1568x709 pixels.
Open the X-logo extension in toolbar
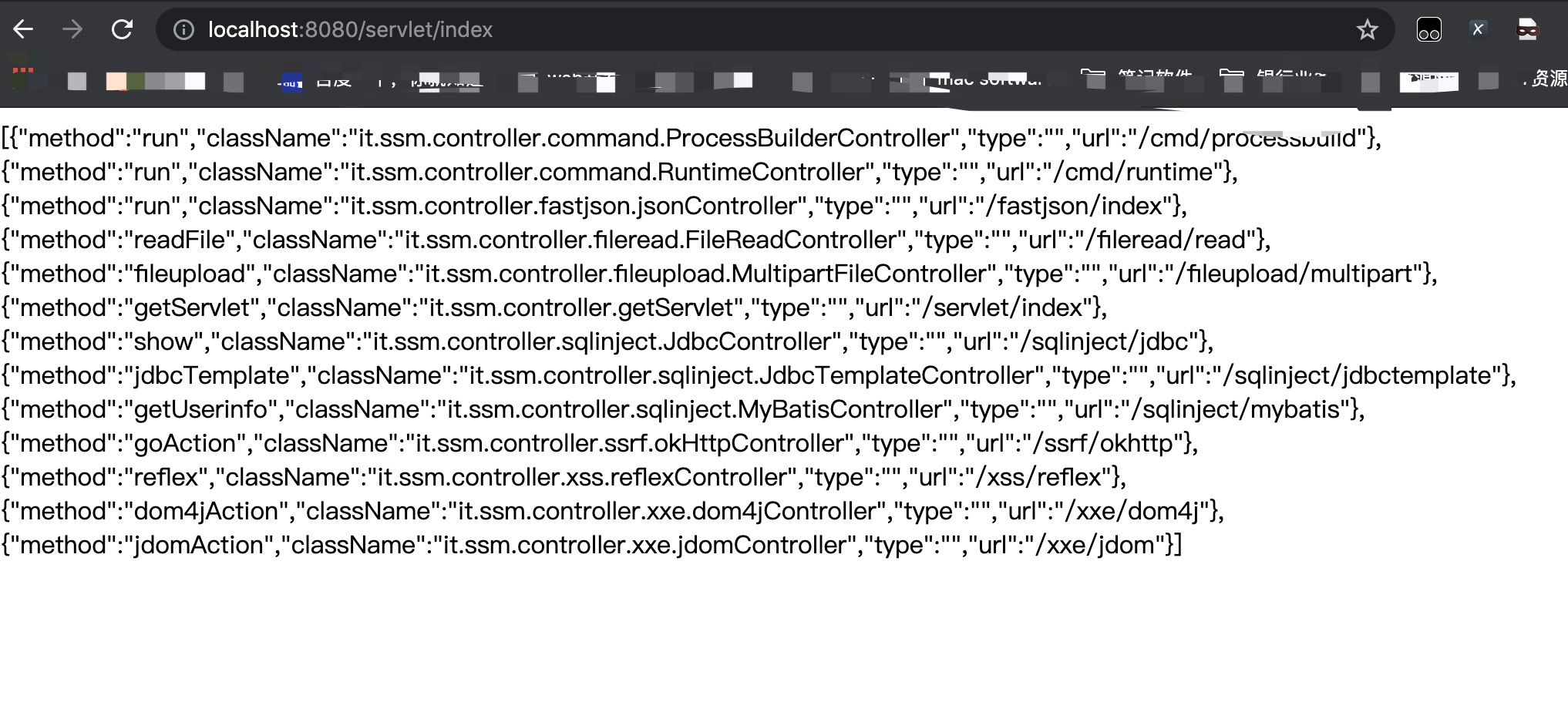click(x=1478, y=30)
